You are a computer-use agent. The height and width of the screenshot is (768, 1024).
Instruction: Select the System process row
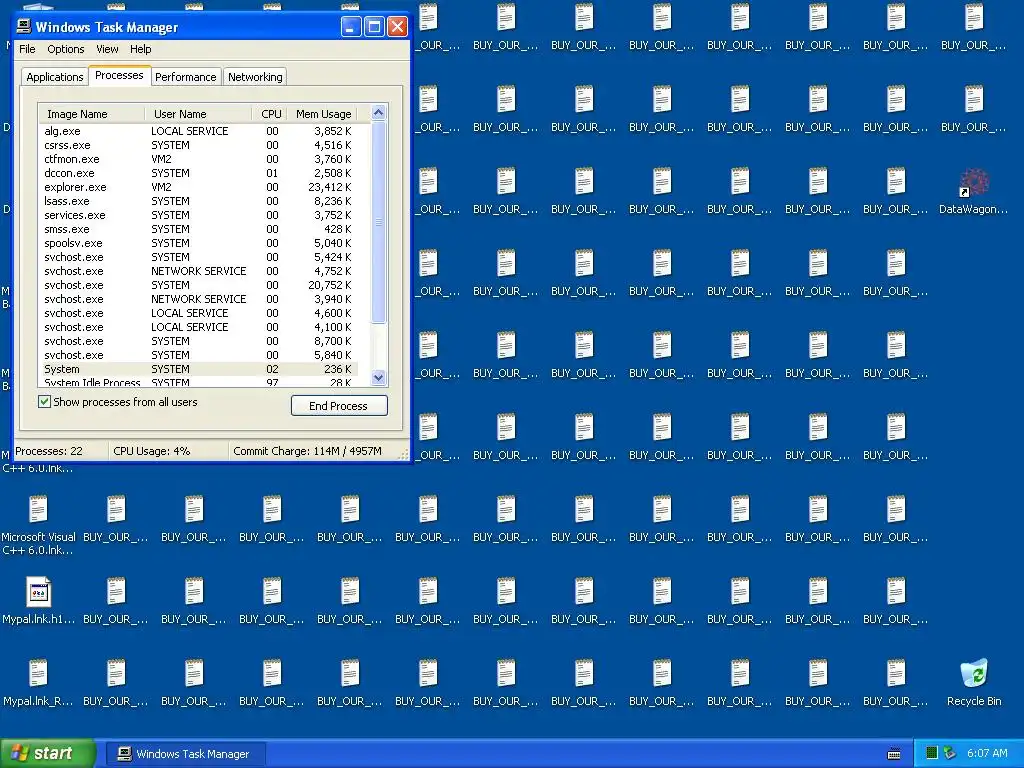199,369
